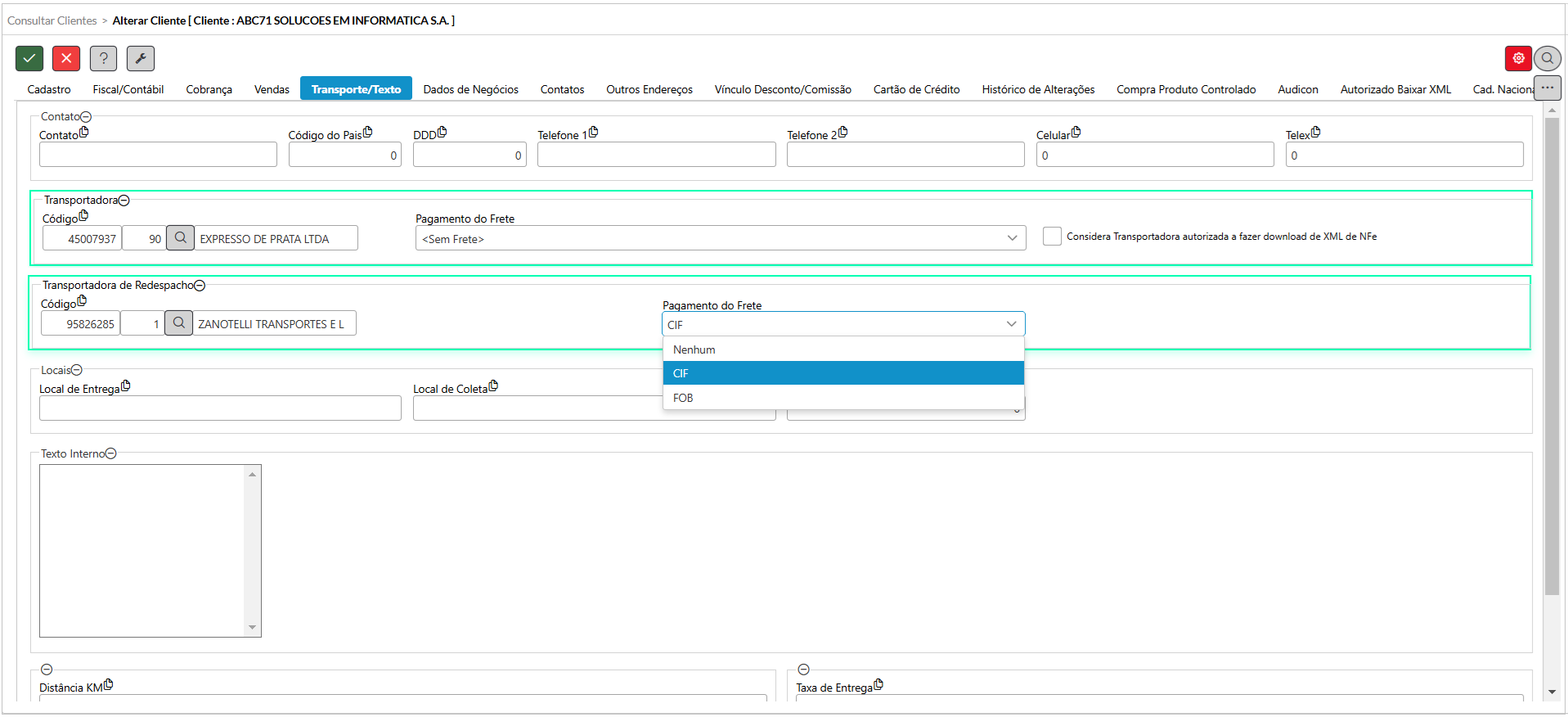The image size is (1568, 717).
Task: Search Transportadora de Redespacho code lookup icon
Action: tap(178, 323)
